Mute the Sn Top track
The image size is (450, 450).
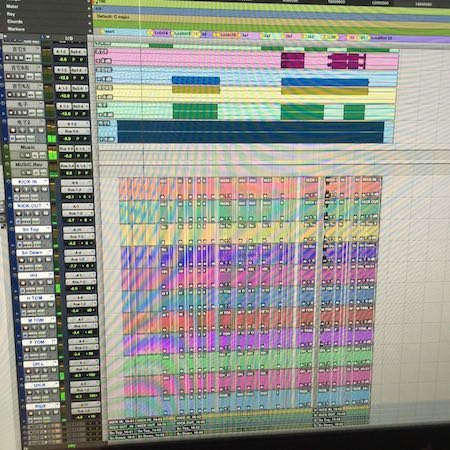tap(47, 236)
